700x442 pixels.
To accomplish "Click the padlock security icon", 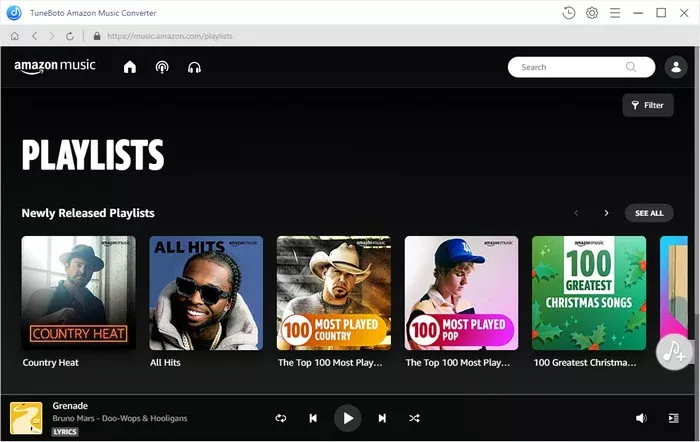I will 97,36.
